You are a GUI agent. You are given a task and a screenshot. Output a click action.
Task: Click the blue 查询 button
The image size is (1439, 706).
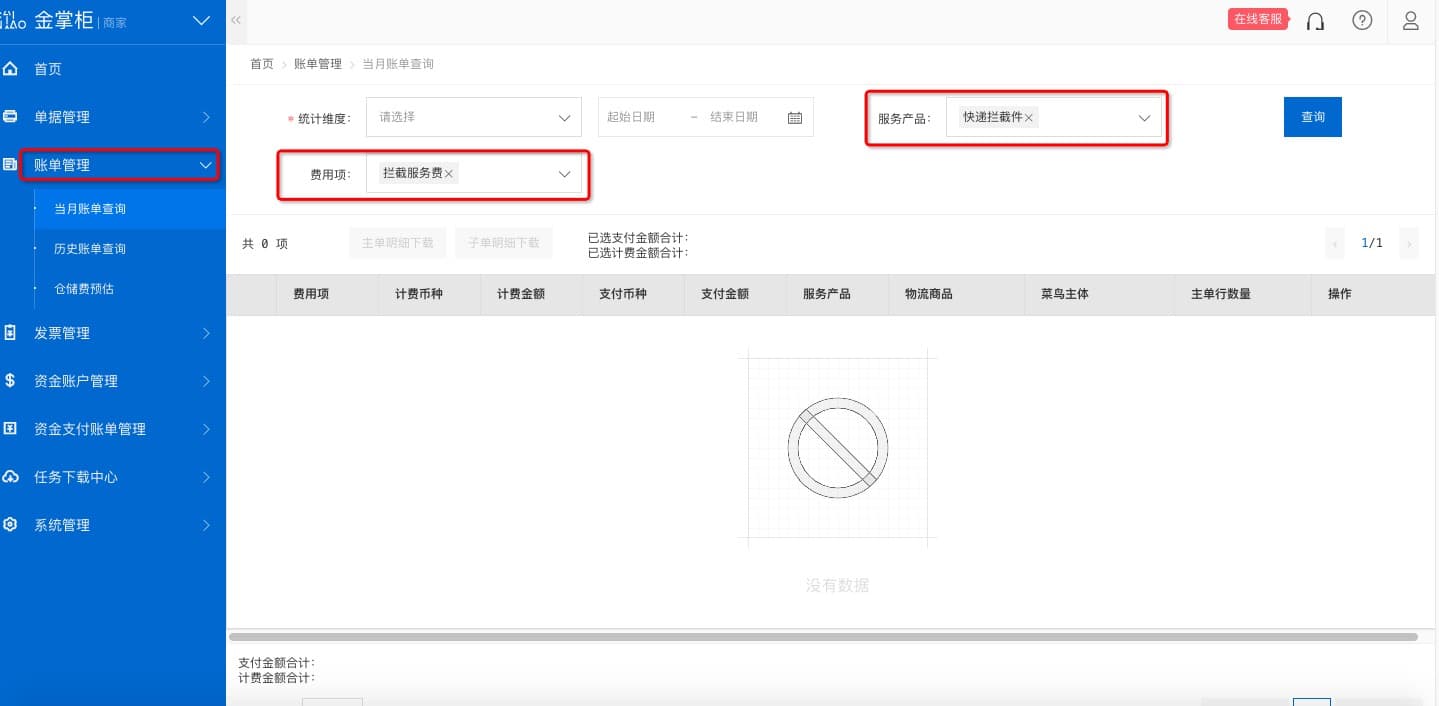pos(1312,117)
